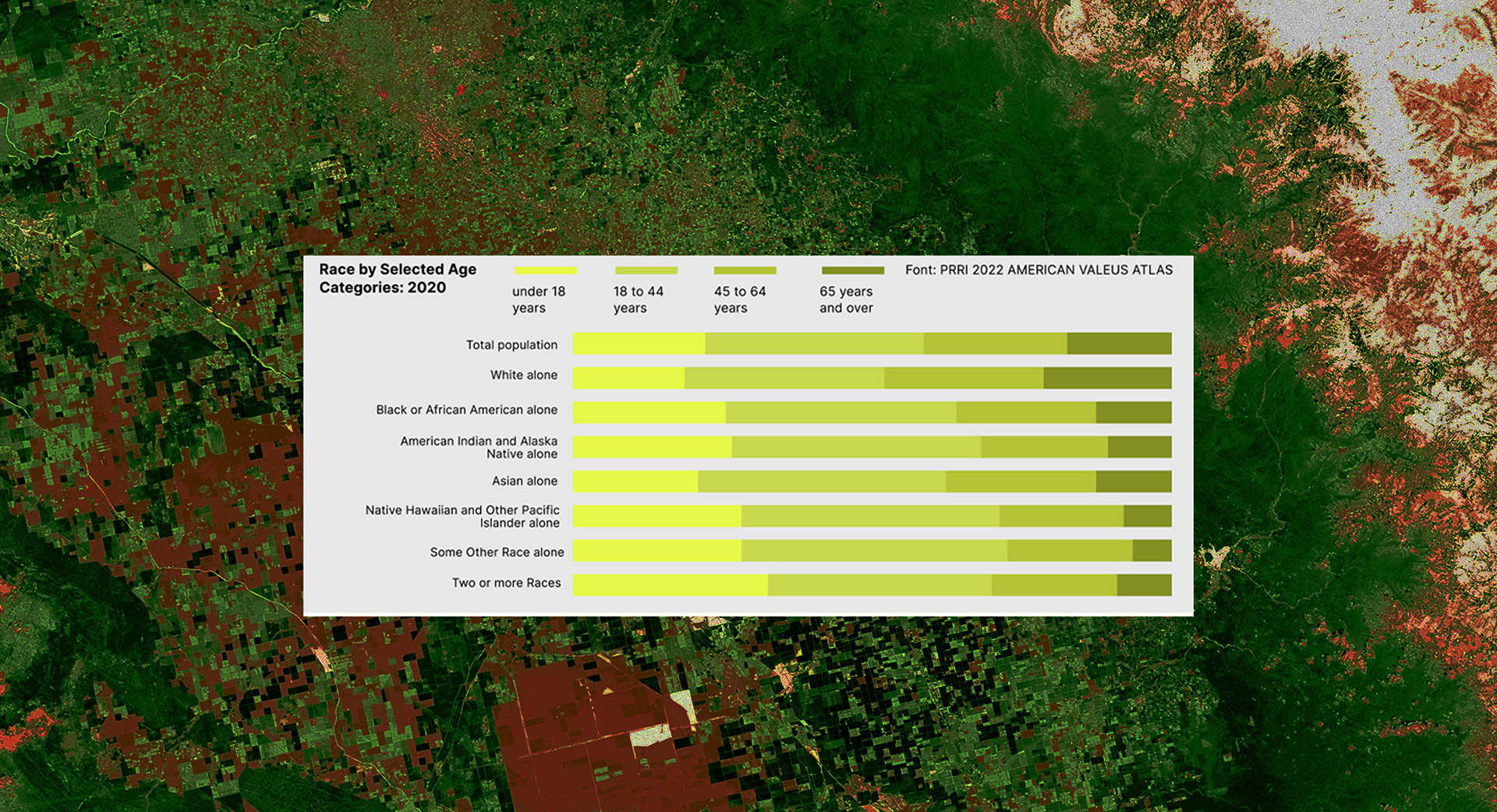
Task: Click 18 to 44 segment of Two or more Races bar
Action: [x=879, y=584]
